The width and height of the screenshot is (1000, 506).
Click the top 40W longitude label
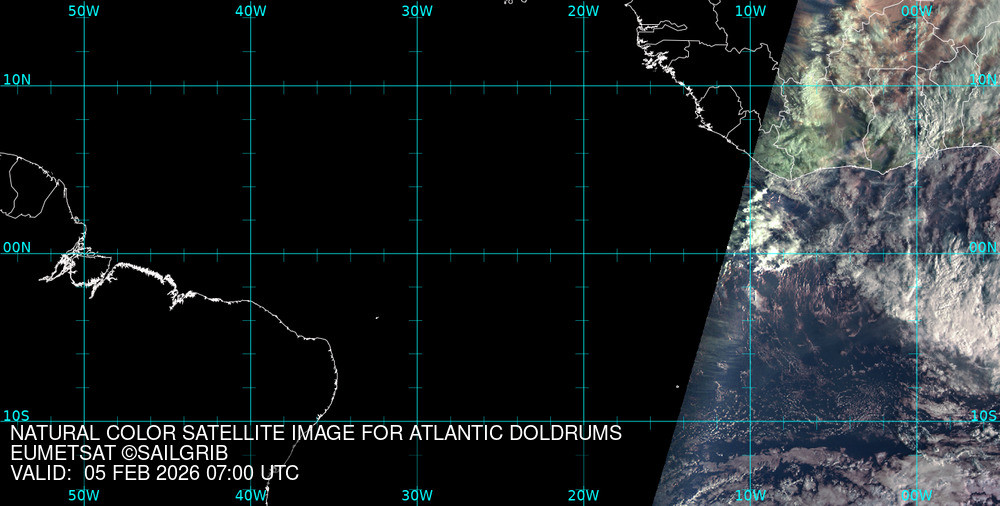[x=250, y=11]
